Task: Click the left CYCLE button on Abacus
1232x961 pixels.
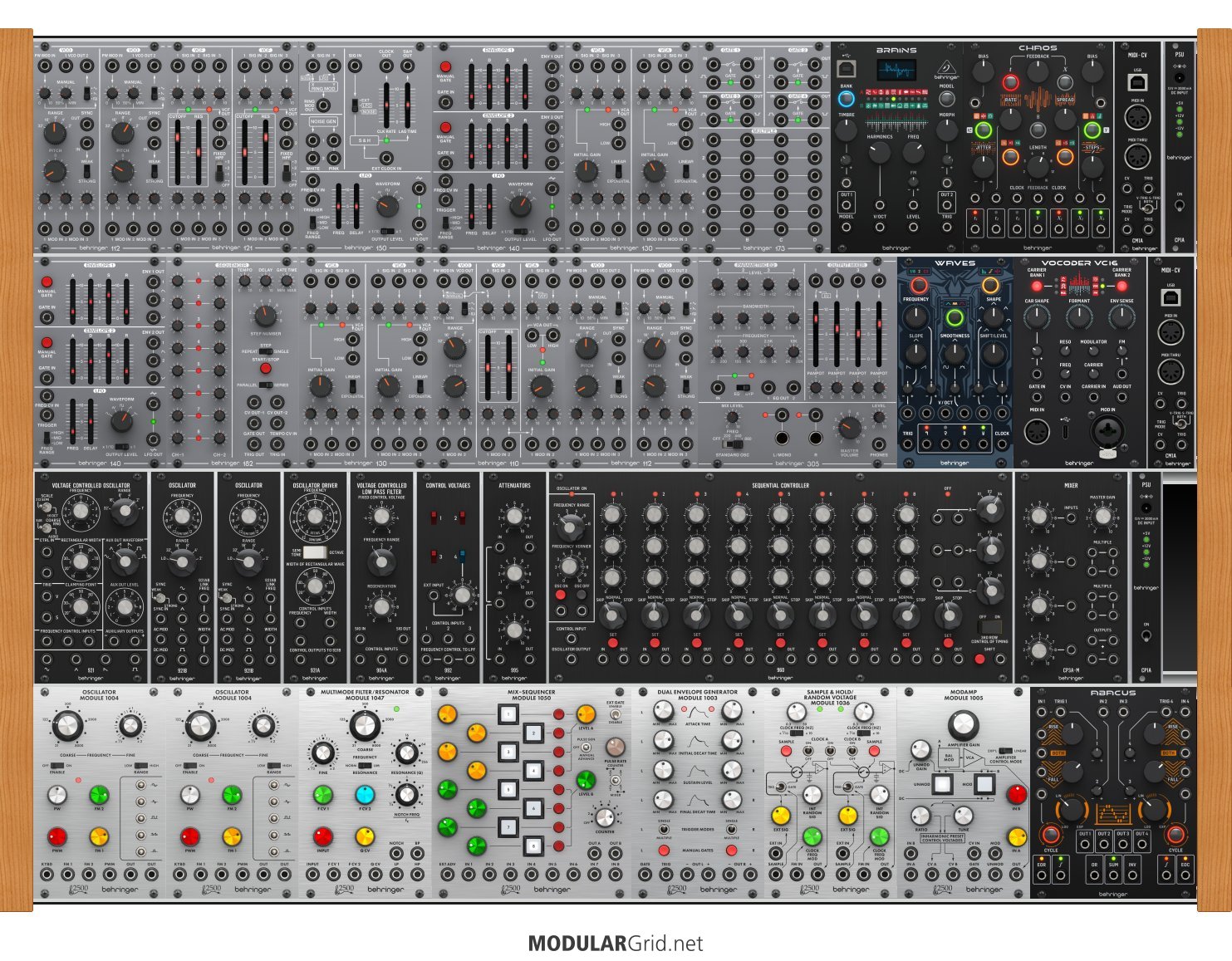Action: click(x=1051, y=834)
